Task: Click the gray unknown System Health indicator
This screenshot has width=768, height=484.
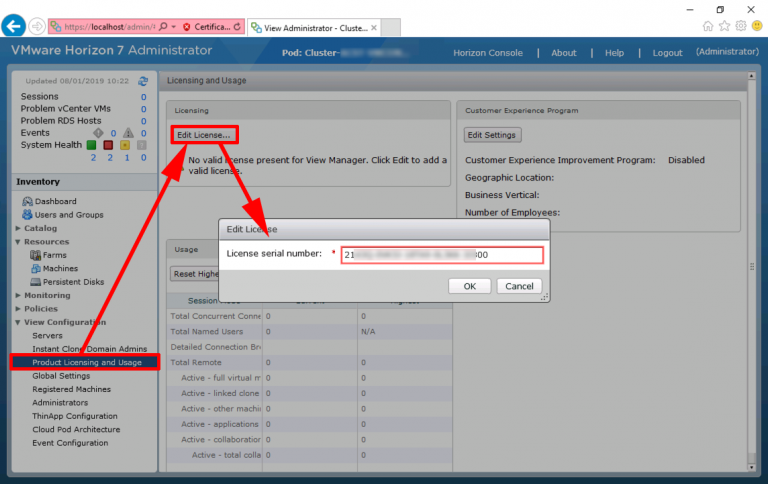Action: click(142, 145)
